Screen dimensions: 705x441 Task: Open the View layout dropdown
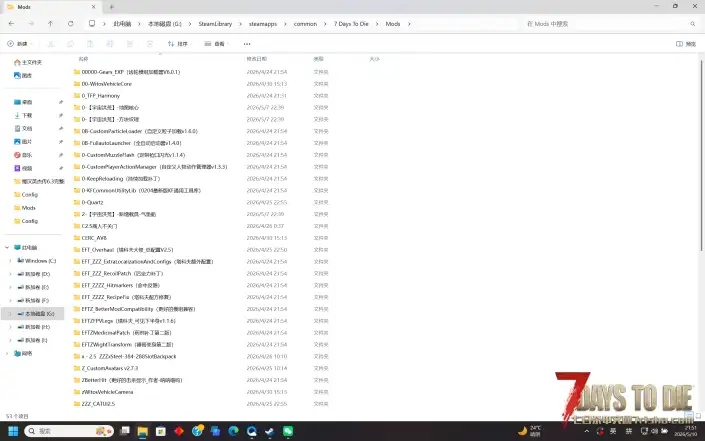click(217, 44)
